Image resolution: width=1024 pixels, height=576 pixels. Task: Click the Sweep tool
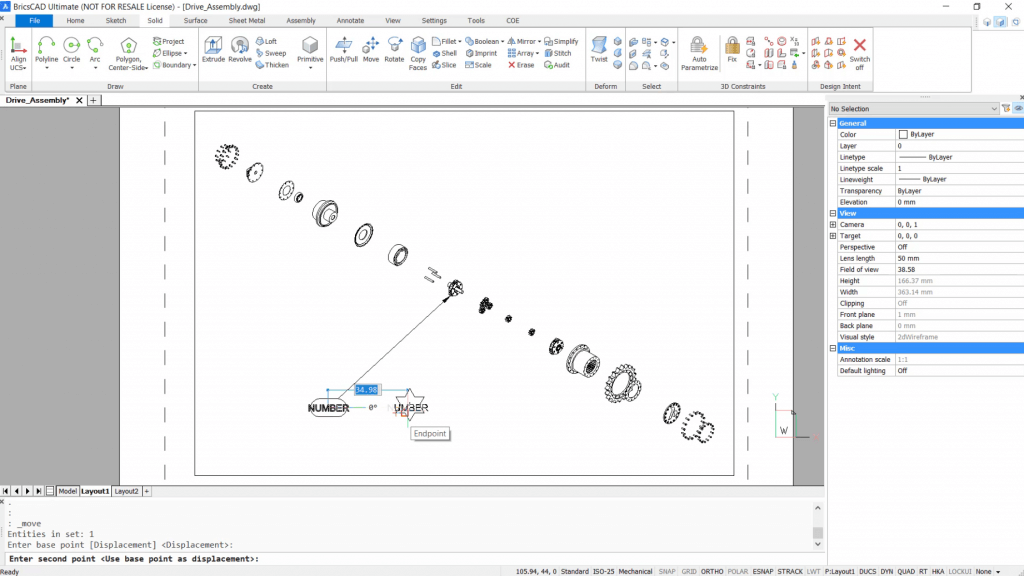tap(271, 53)
